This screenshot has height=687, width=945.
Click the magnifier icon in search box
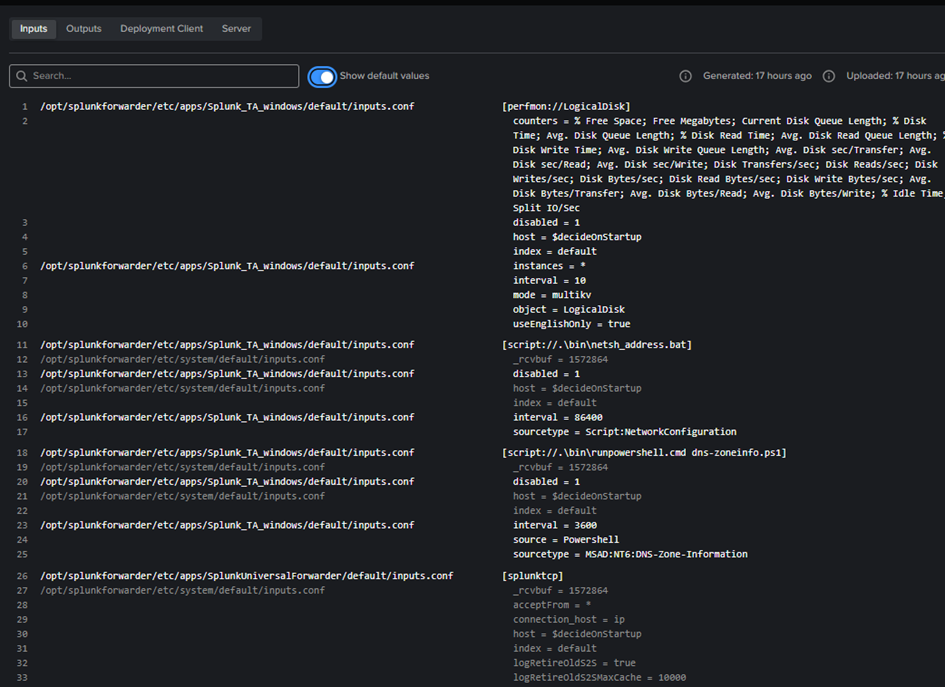22,76
